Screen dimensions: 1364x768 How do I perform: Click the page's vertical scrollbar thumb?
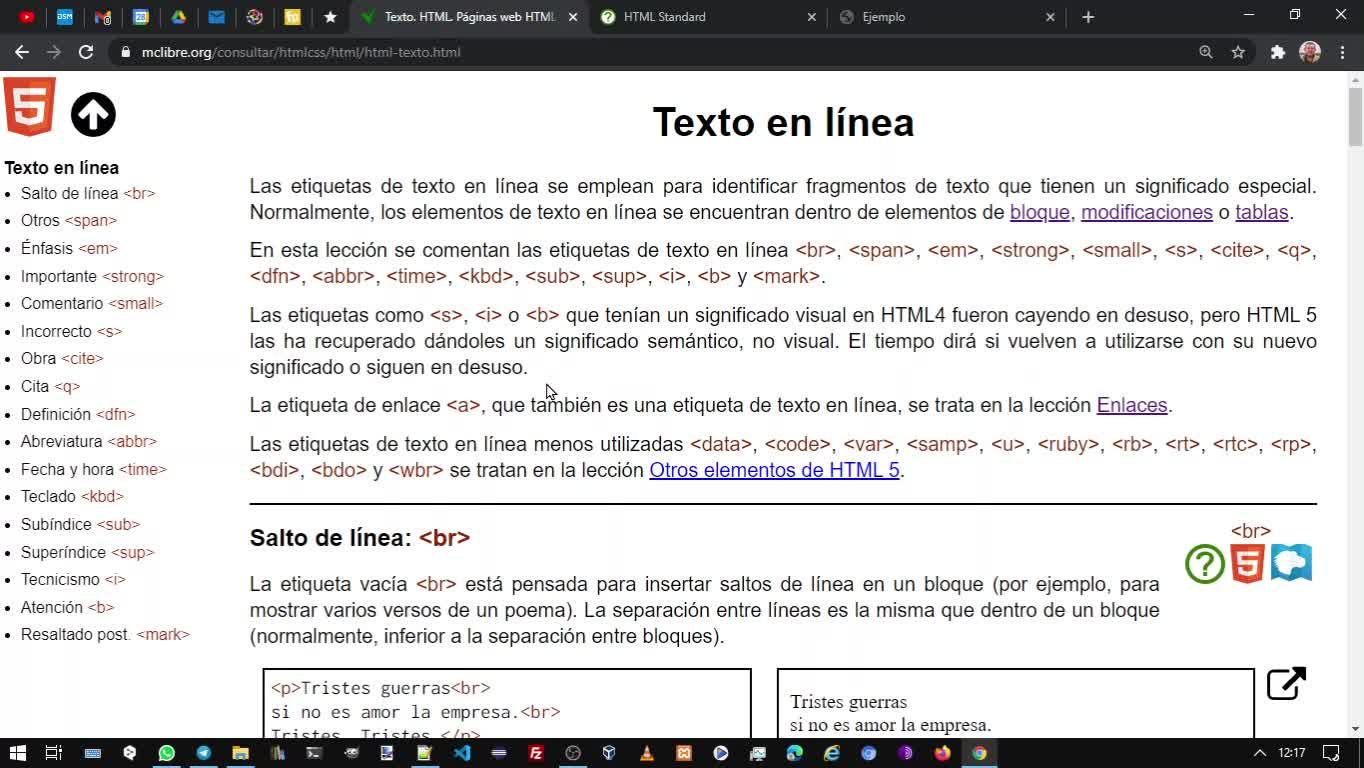(x=1355, y=116)
